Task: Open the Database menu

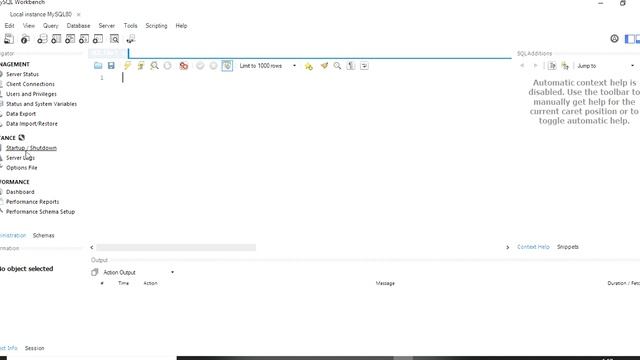Action: [78, 26]
